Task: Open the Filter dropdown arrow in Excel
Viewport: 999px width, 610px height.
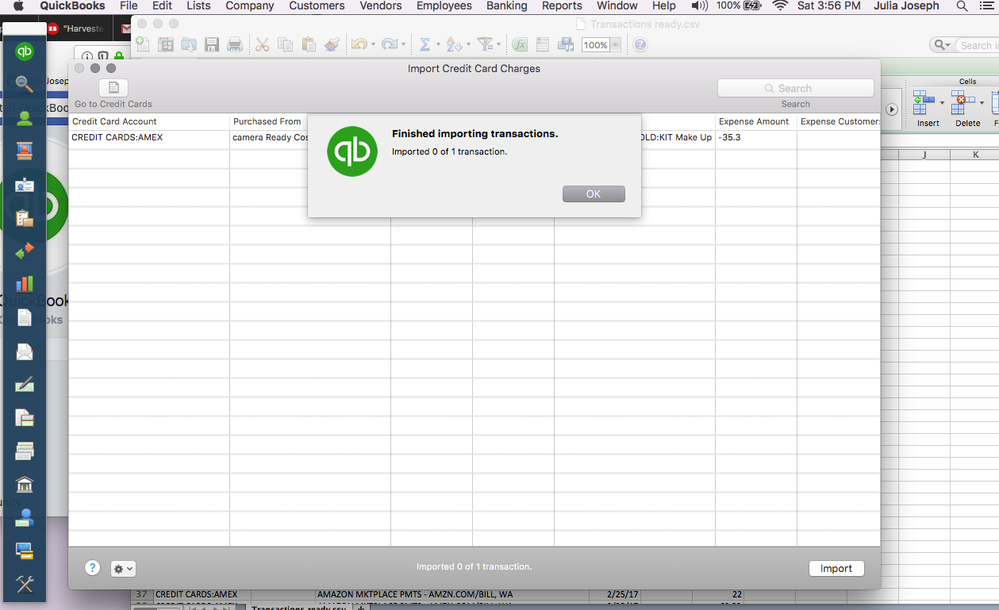Action: pyautogui.click(x=499, y=45)
